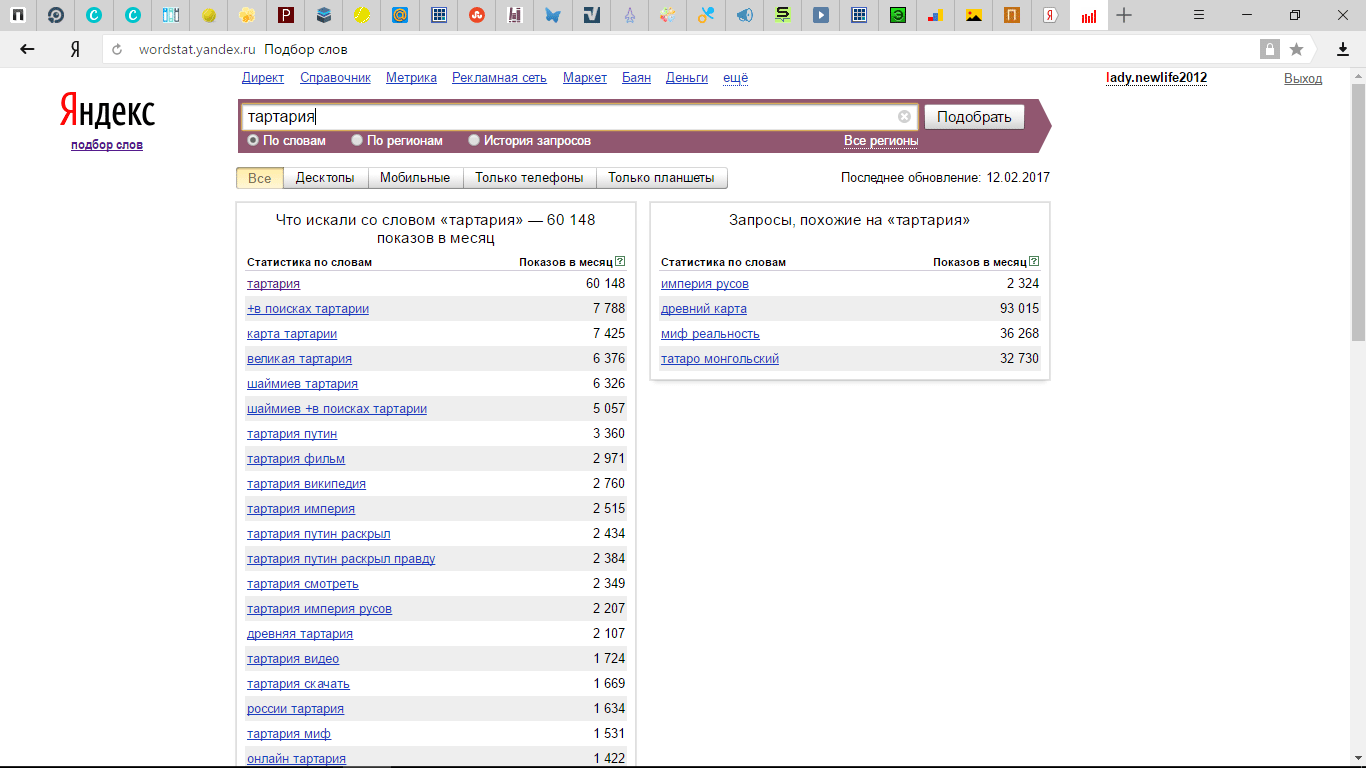Screen dimensions: 1366x768
Task: Select the По регионам radio button
Action: 357,141
